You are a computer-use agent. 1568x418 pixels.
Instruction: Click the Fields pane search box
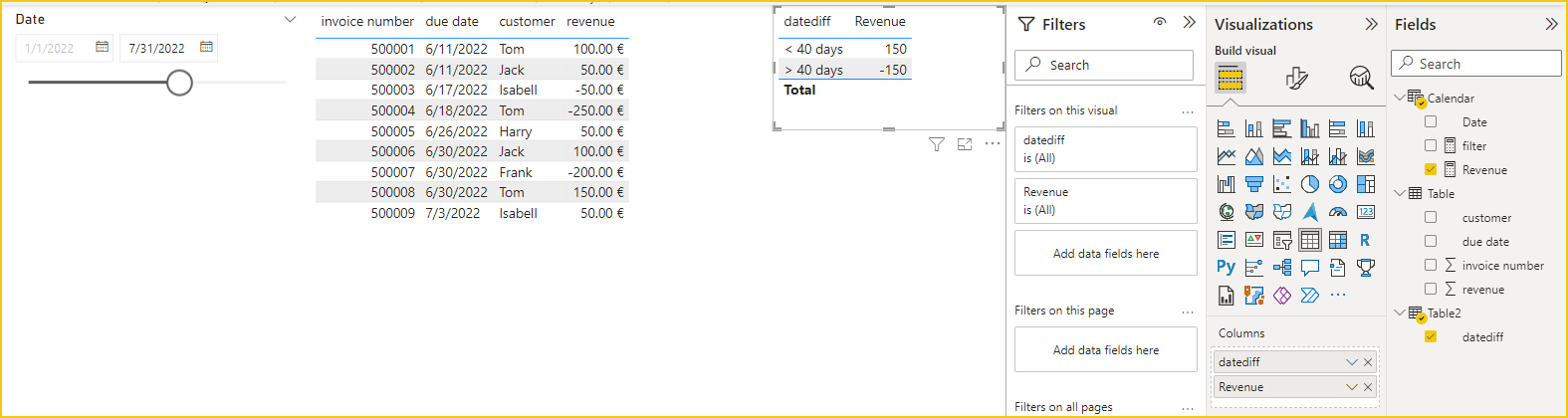pos(1475,63)
